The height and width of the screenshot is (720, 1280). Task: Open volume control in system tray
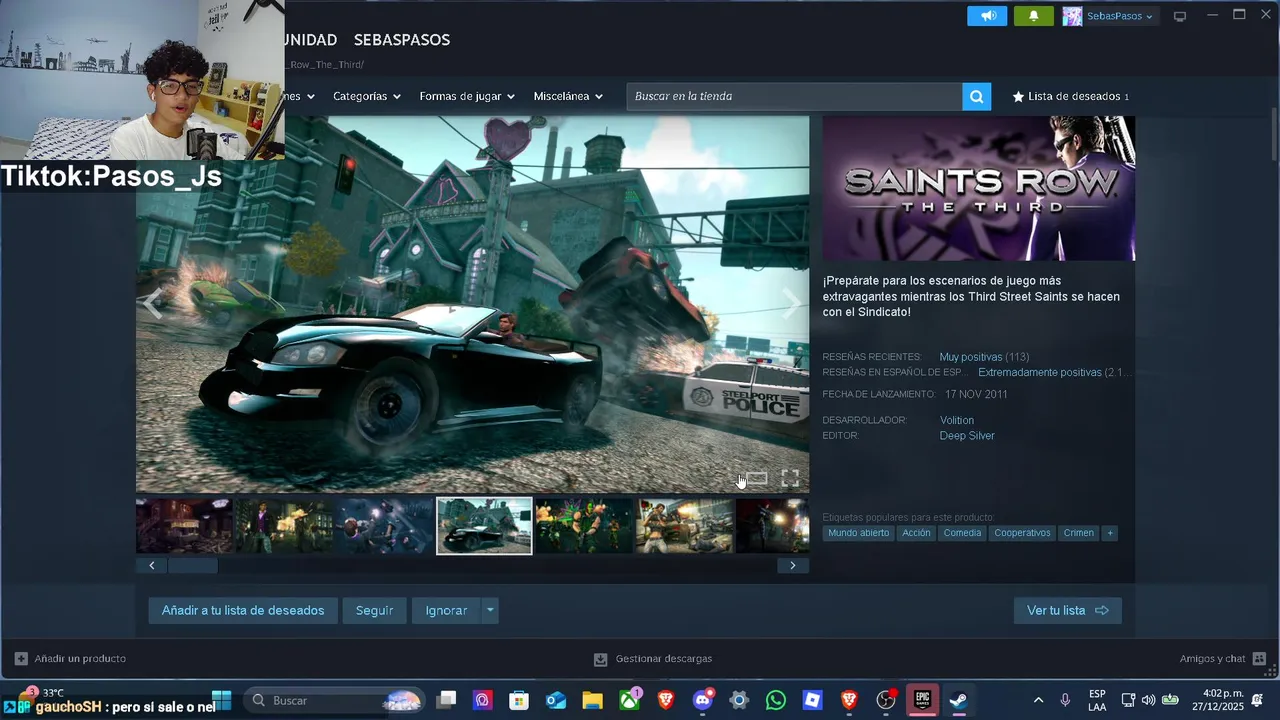1147,700
